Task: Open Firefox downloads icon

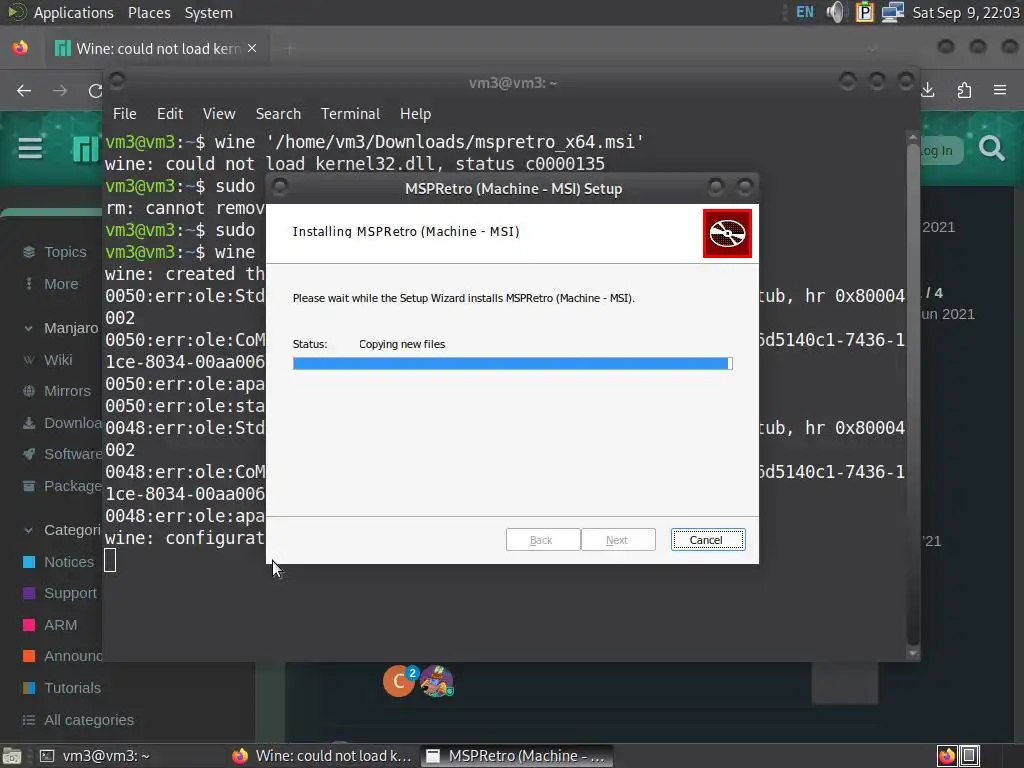Action: tap(928, 90)
